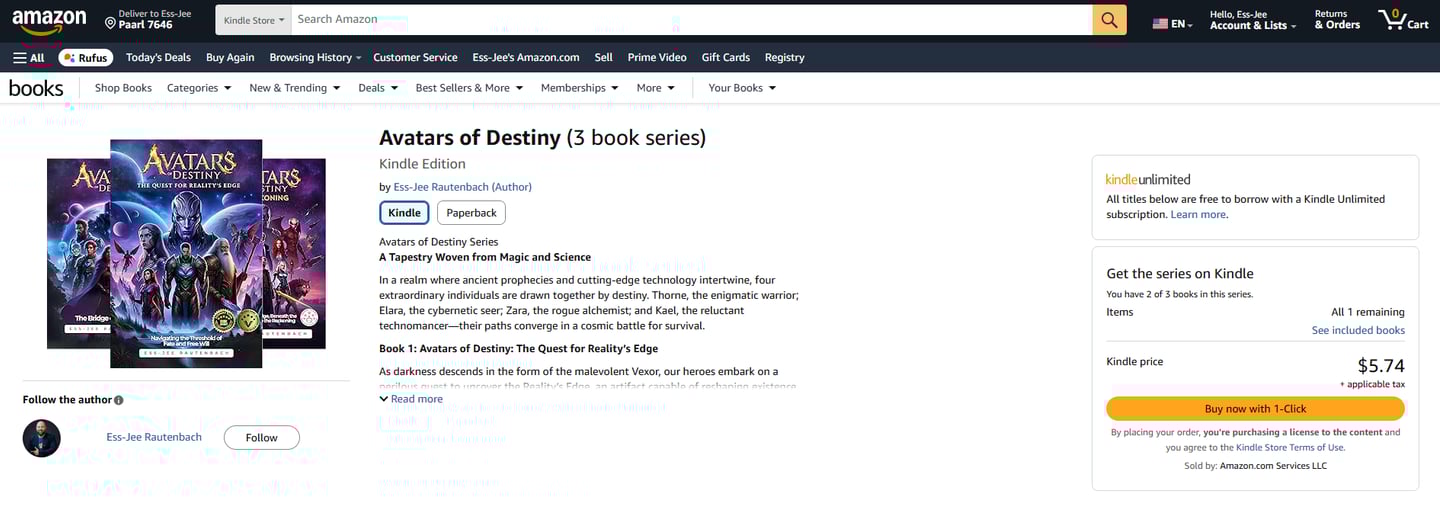This screenshot has height=510, width=1440.
Task: Select the Paperback format option
Action: (471, 213)
